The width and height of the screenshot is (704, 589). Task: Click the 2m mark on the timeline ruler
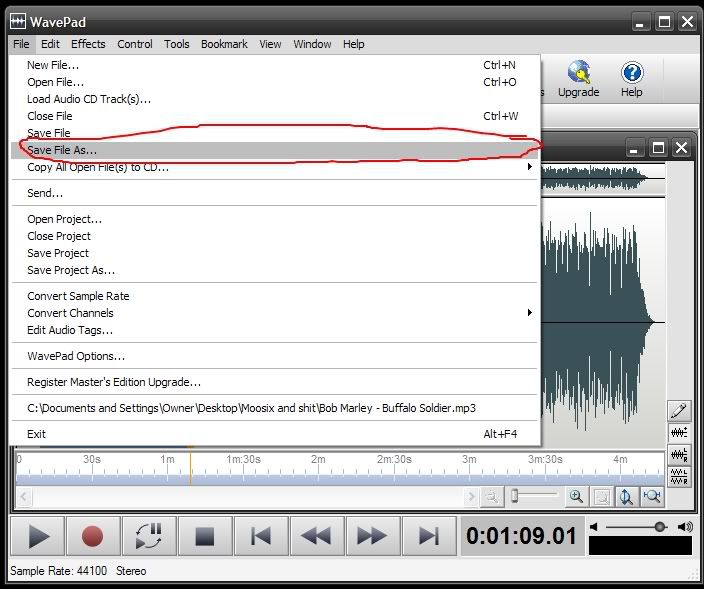click(318, 459)
